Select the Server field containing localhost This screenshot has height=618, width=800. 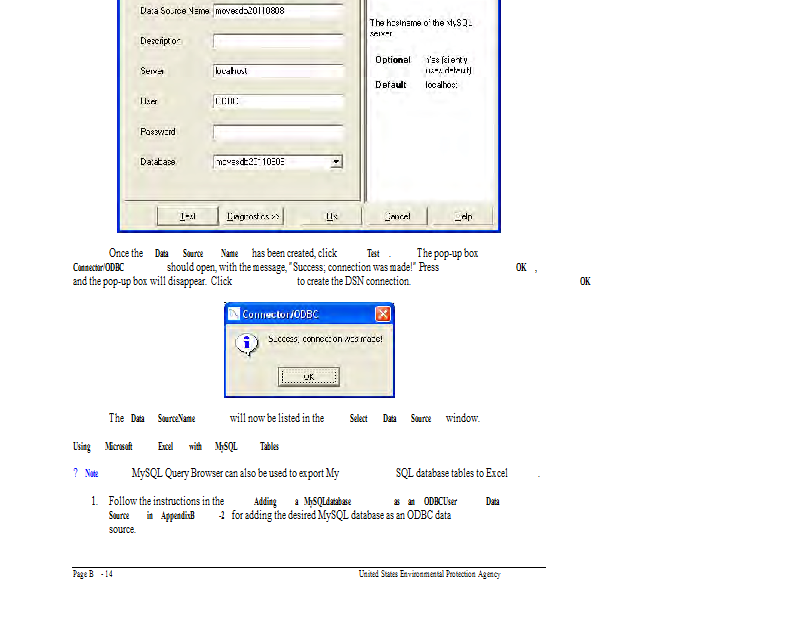[278, 71]
